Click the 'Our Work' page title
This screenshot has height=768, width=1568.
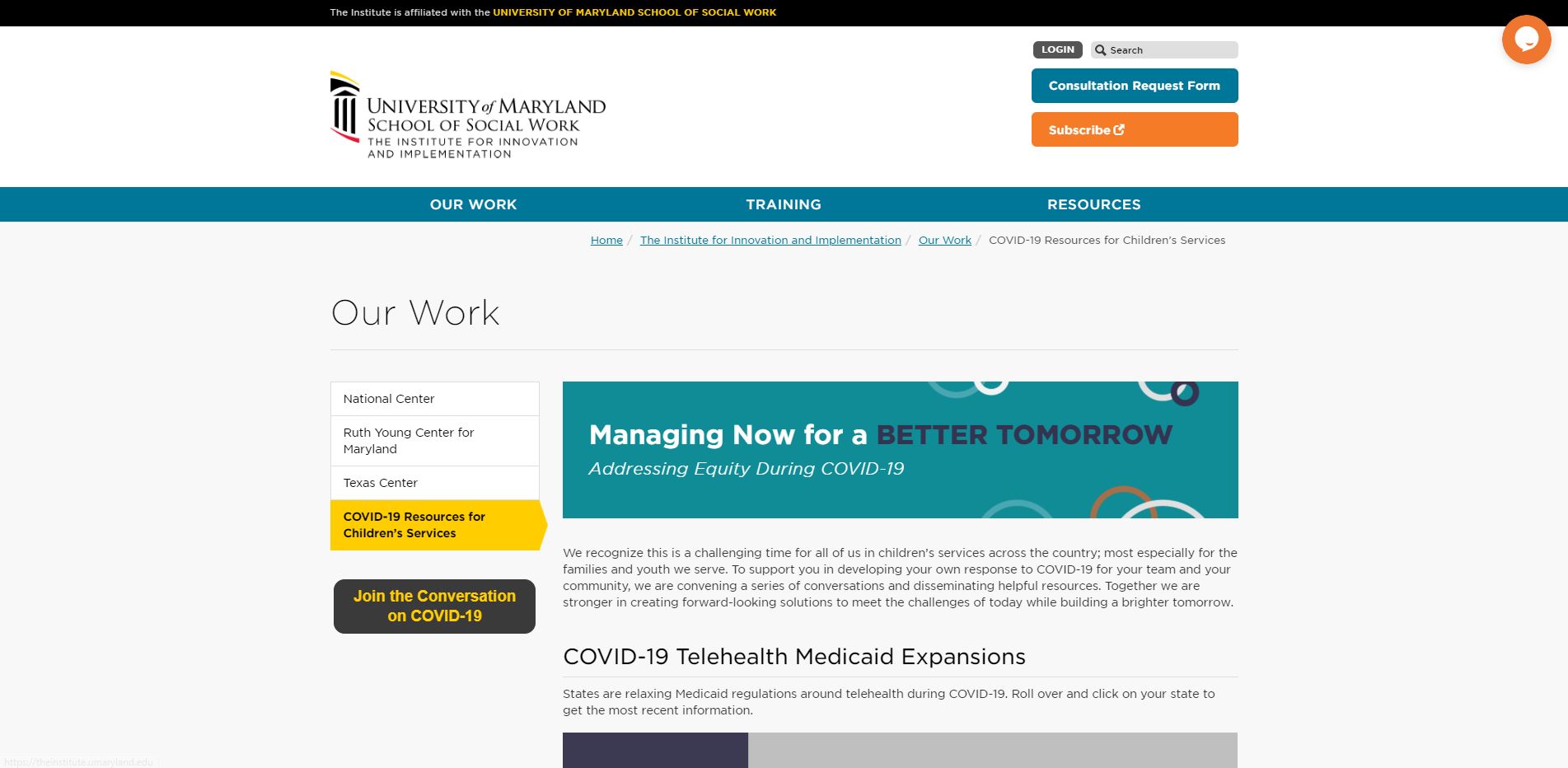tap(415, 313)
